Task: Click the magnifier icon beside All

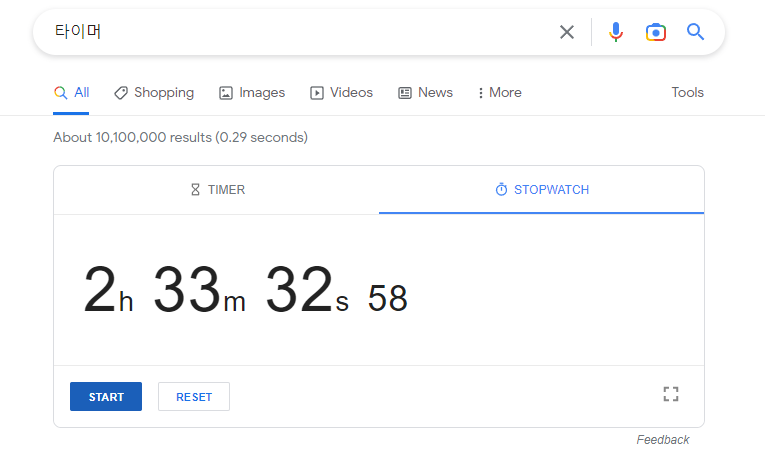Action: click(60, 93)
